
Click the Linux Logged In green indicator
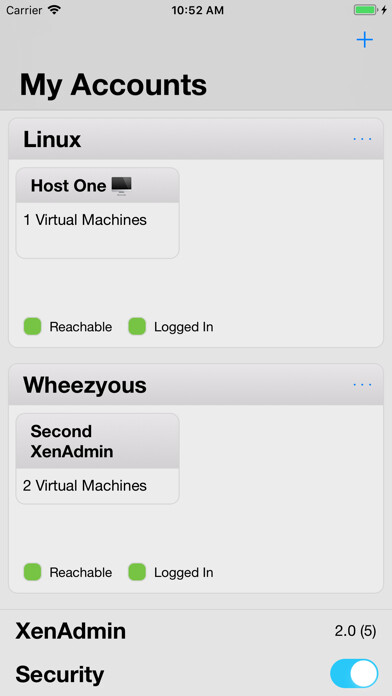coord(137,326)
